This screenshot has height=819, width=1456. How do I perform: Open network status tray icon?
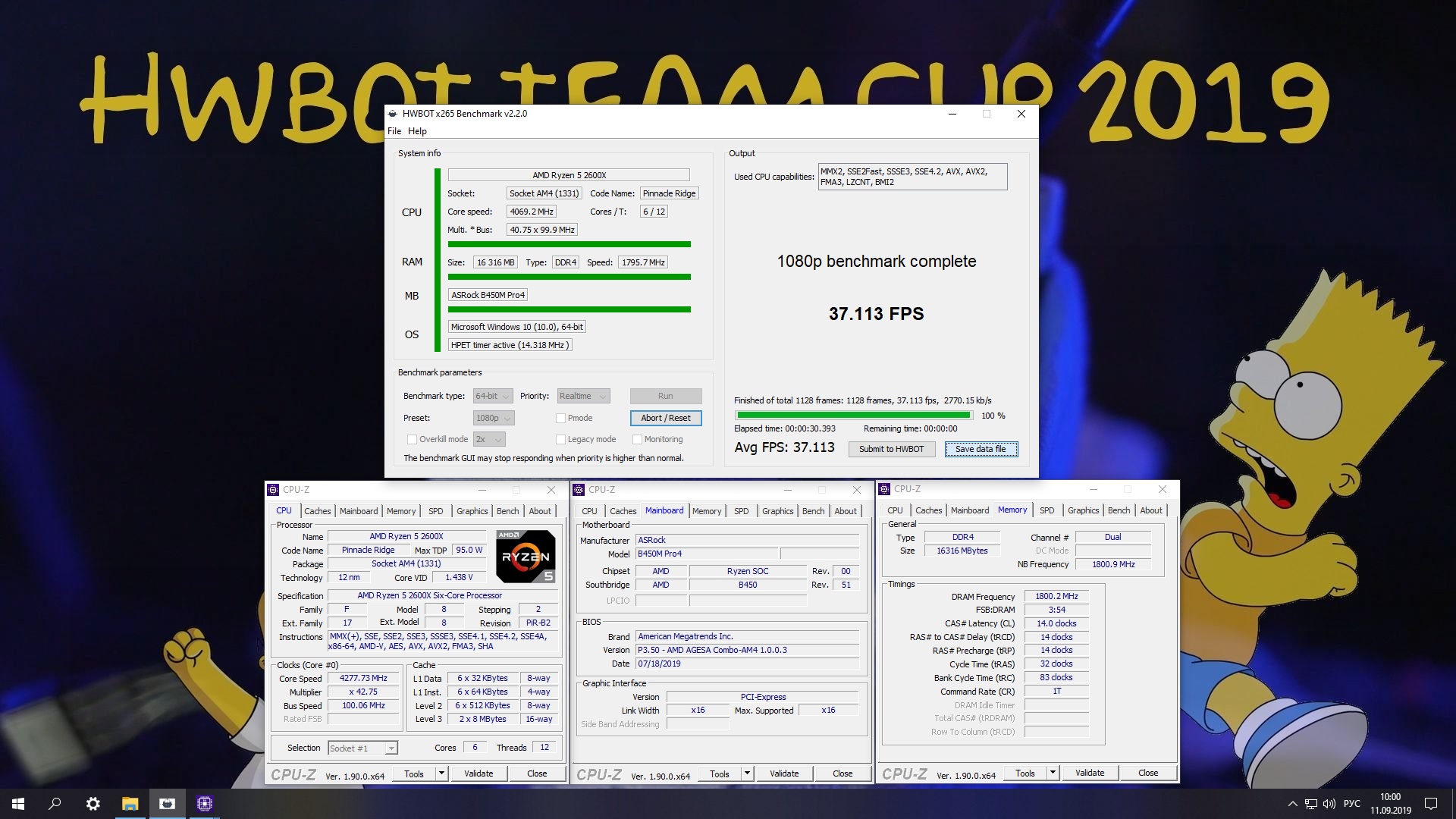[1311, 804]
